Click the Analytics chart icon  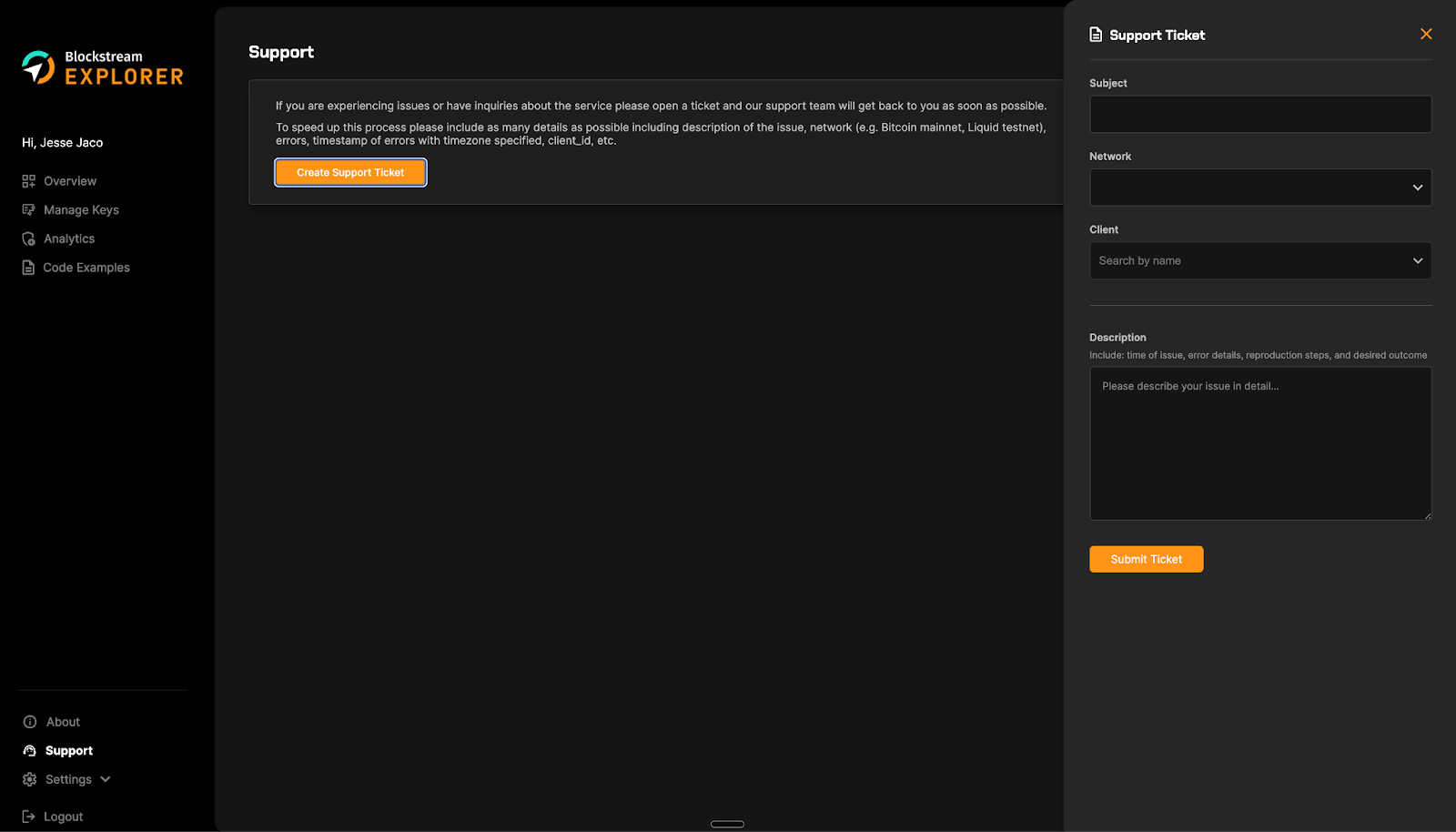29,239
